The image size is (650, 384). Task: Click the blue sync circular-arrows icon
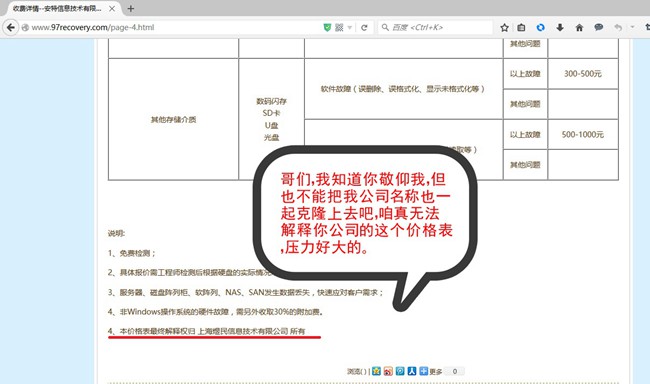(x=540, y=27)
